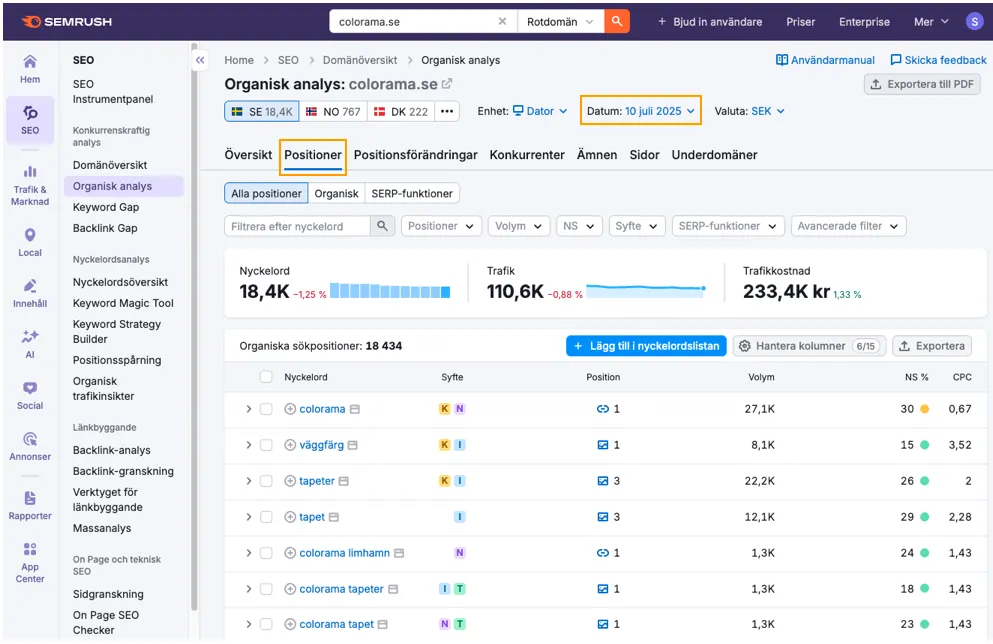The image size is (993, 644).
Task: Check the box for colorama tapet row
Action: tap(266, 624)
